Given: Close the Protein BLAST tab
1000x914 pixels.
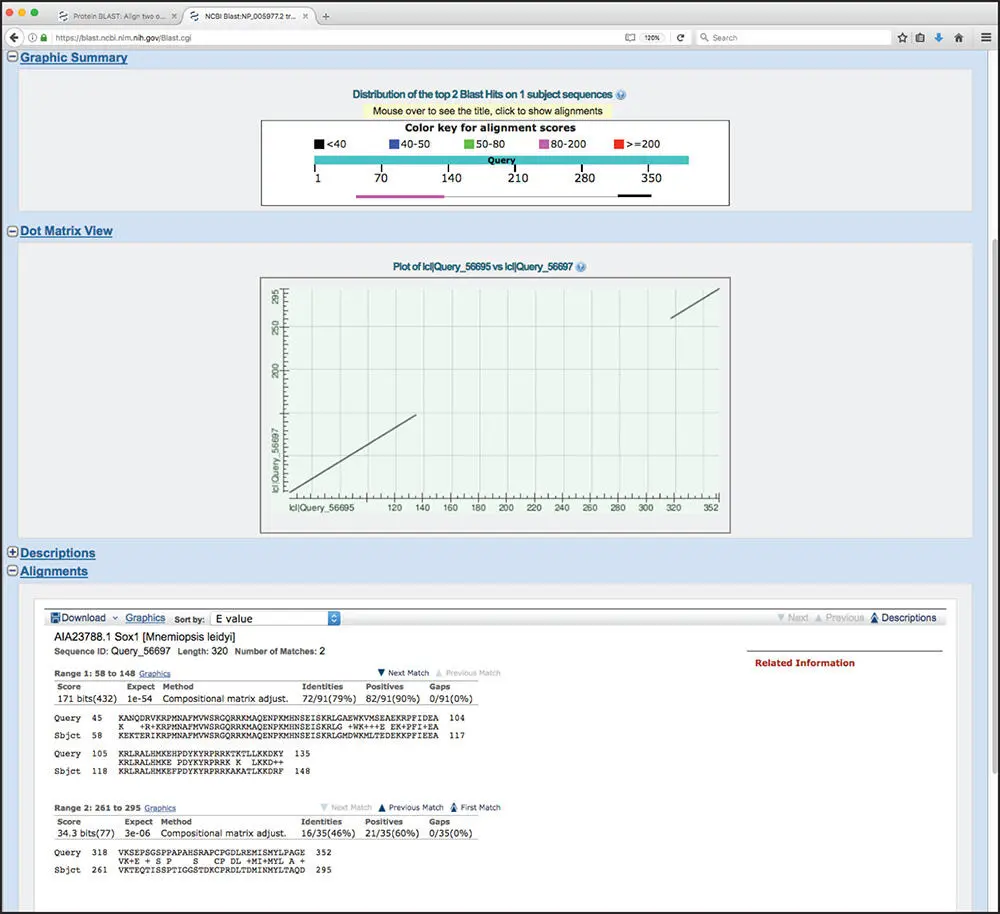Looking at the screenshot, I should click(x=174, y=17).
